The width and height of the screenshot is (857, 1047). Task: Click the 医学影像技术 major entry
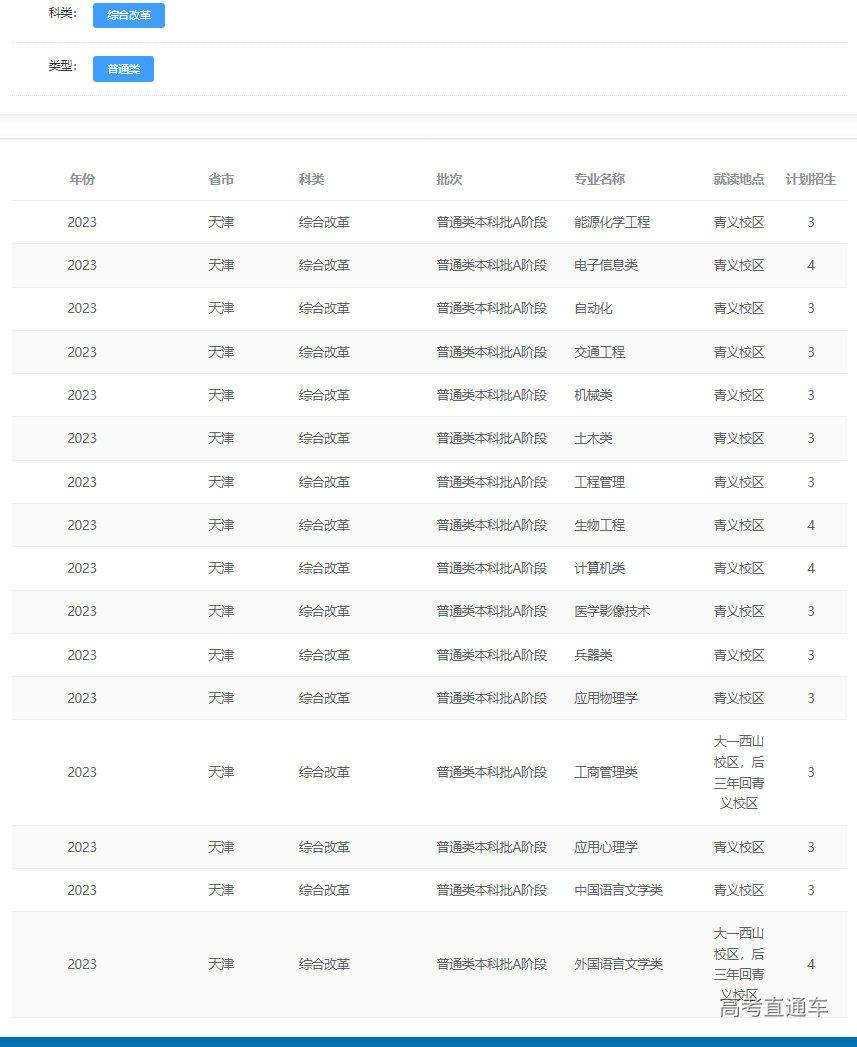click(612, 611)
